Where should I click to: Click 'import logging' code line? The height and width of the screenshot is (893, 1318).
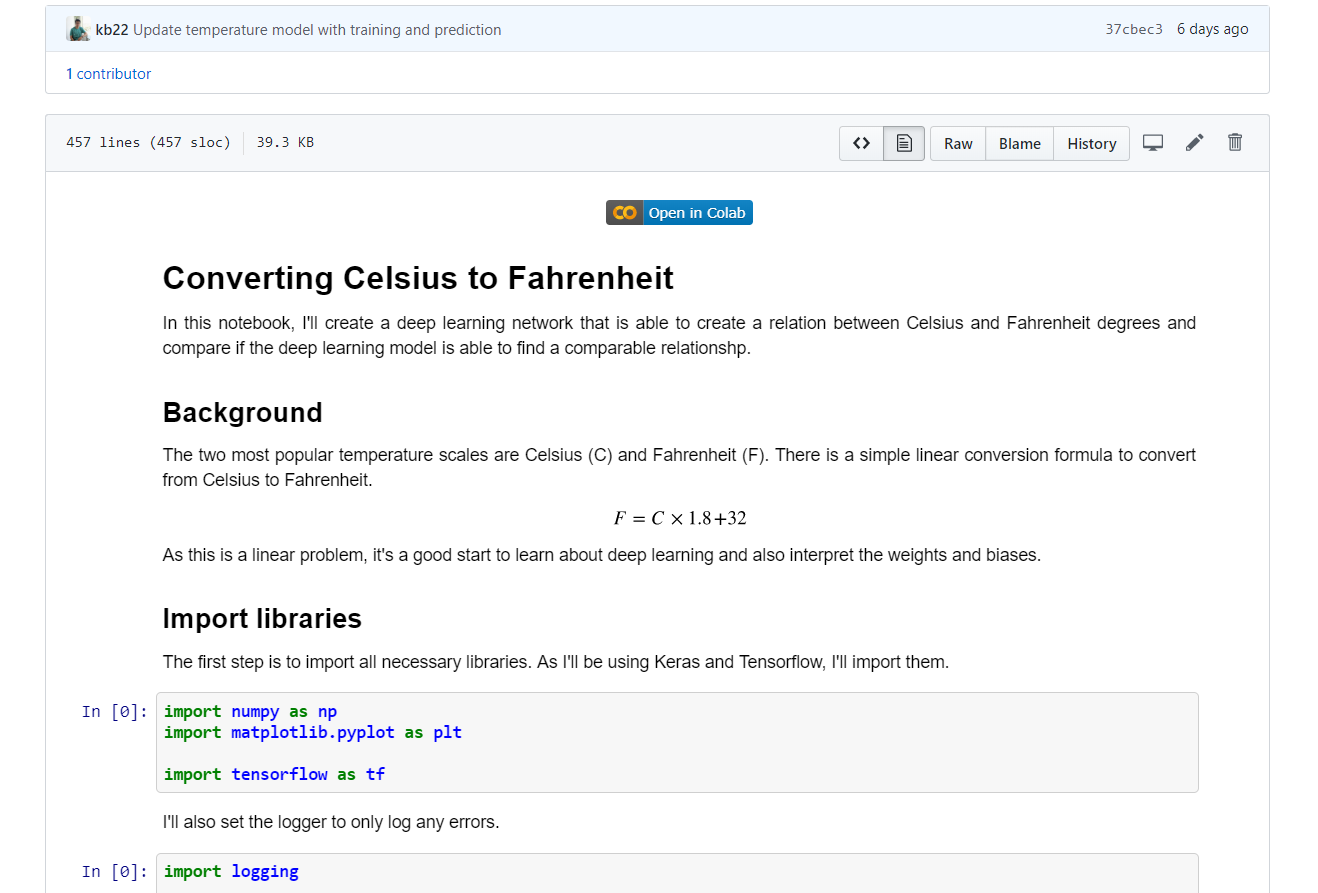pos(231,872)
